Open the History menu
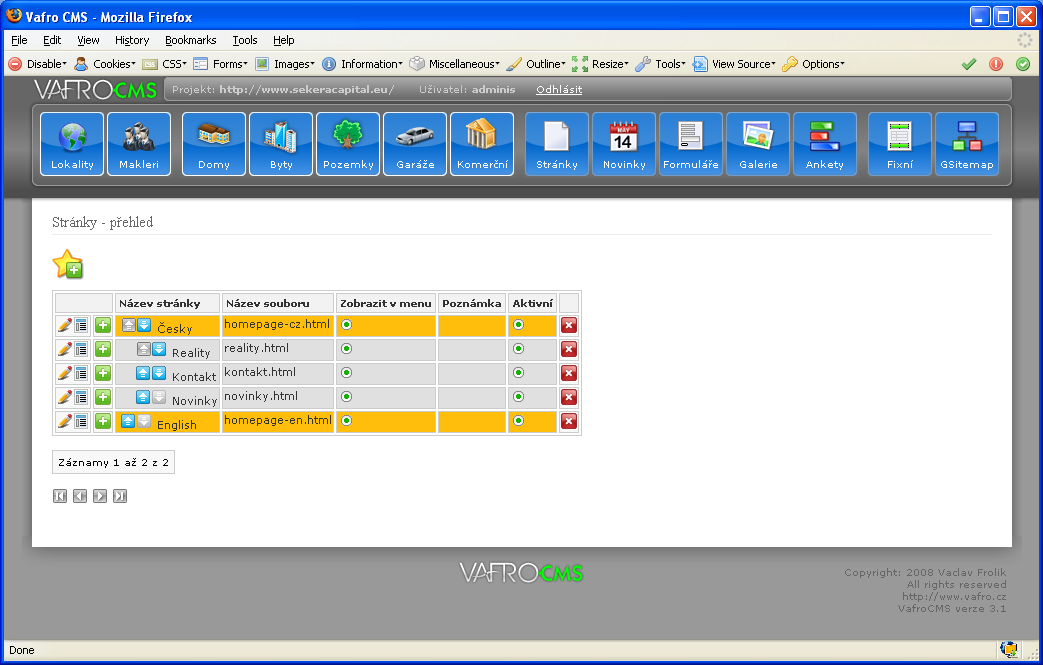This screenshot has width=1043, height=665. 132,40
